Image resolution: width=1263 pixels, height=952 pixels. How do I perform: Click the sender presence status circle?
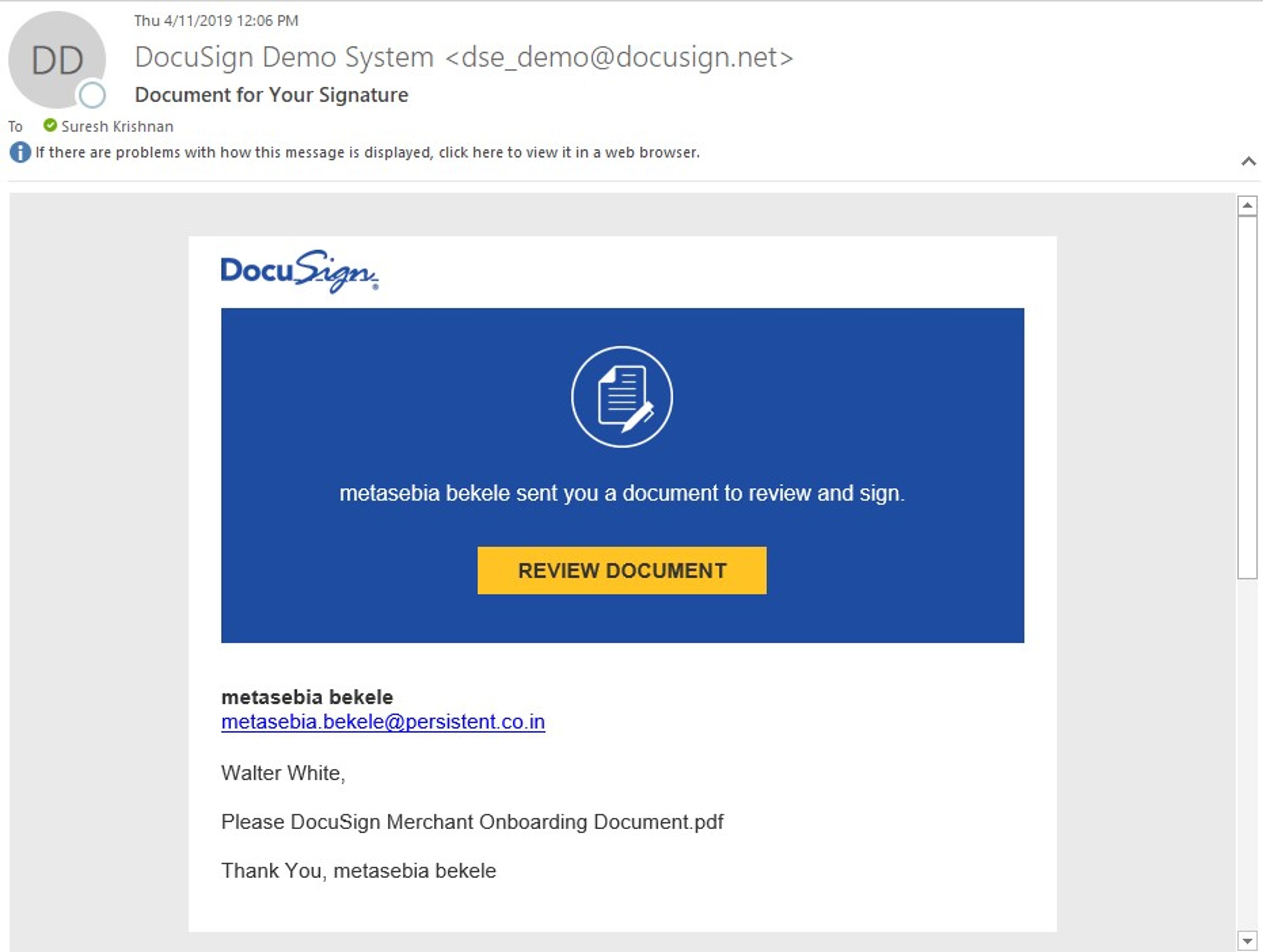[92, 95]
